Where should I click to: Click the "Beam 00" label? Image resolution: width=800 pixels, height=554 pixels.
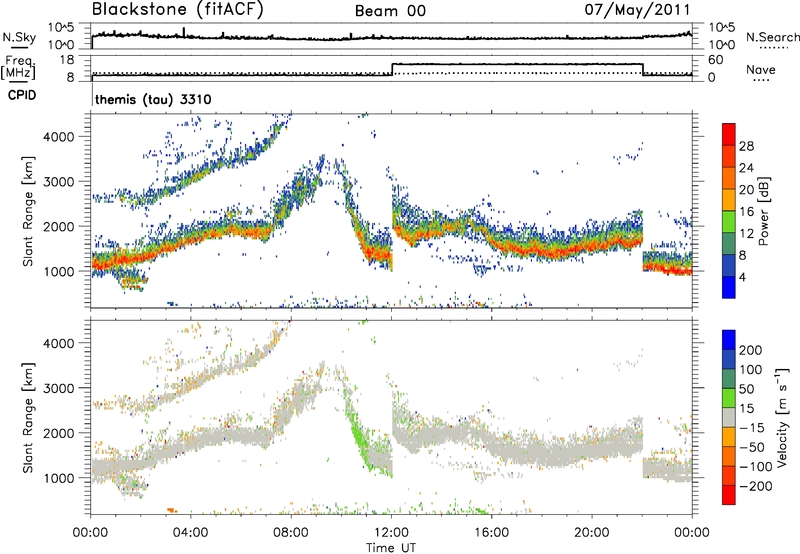tap(390, 11)
